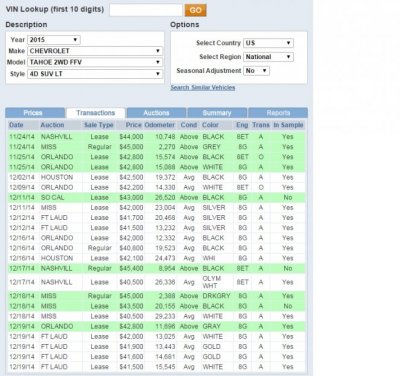
Task: Sort by the Price column header
Action: click(134, 125)
